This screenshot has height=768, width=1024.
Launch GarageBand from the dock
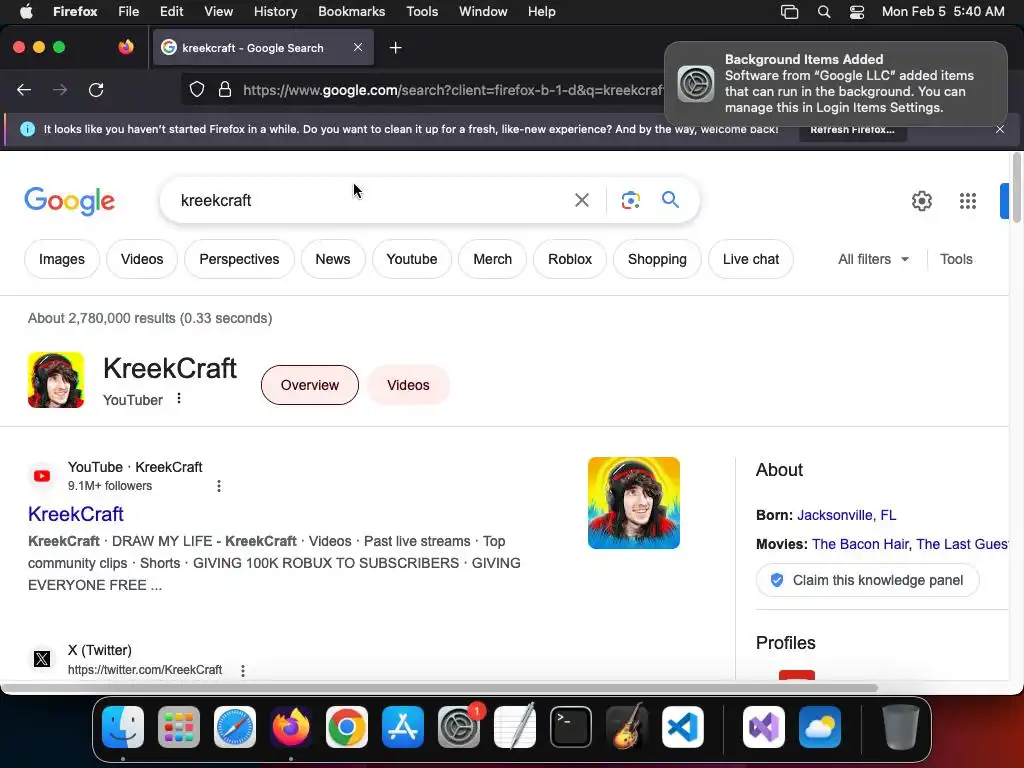(627, 727)
